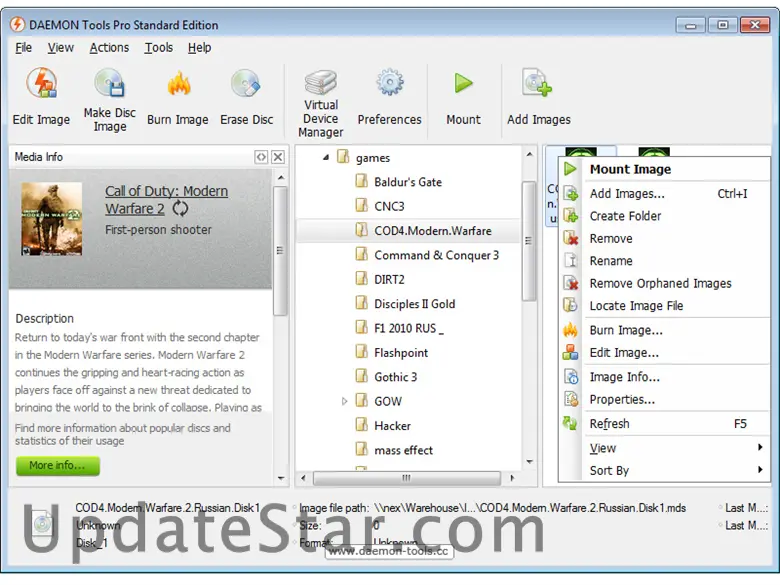Image resolution: width=780 pixels, height=585 pixels.
Task: Refresh the Call of Duty media info
Action: (x=180, y=208)
